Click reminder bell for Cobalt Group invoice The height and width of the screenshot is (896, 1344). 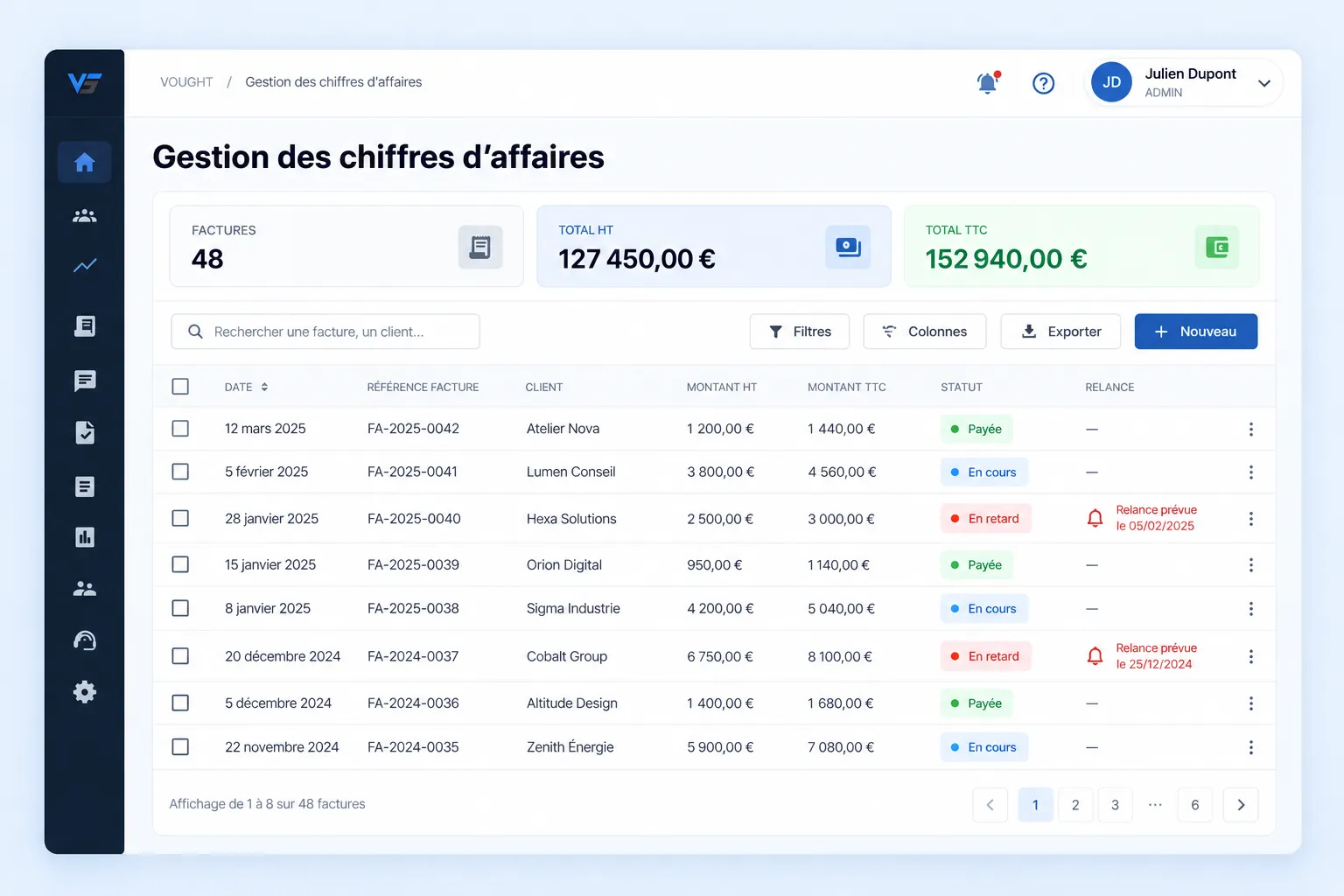click(1095, 655)
